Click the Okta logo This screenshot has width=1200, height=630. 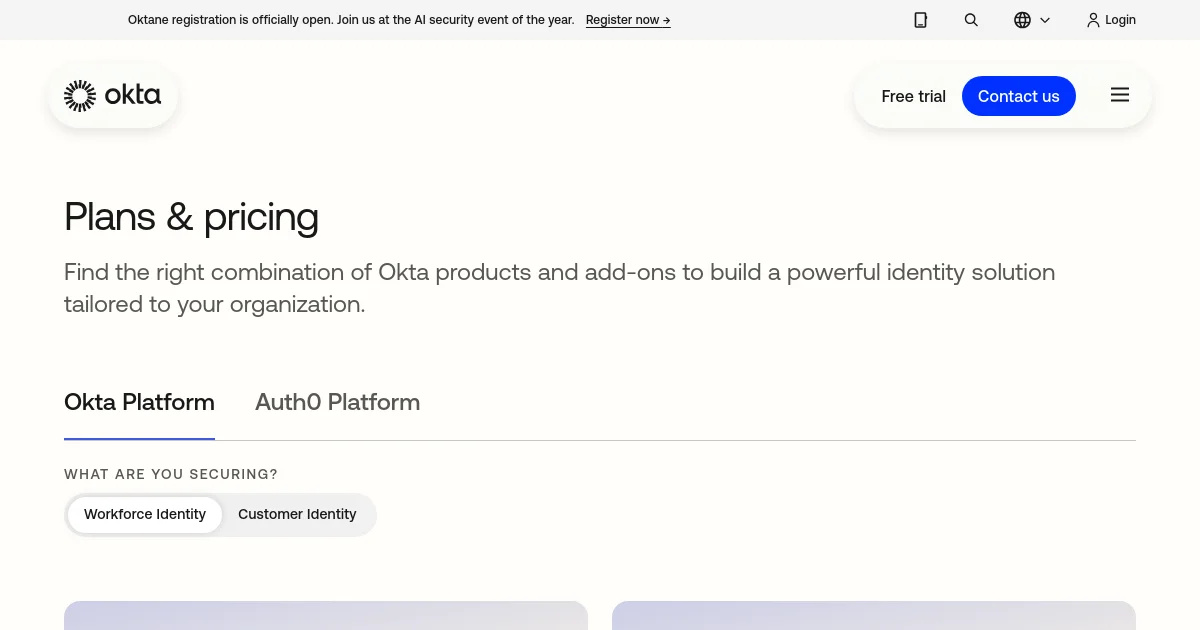tap(112, 96)
